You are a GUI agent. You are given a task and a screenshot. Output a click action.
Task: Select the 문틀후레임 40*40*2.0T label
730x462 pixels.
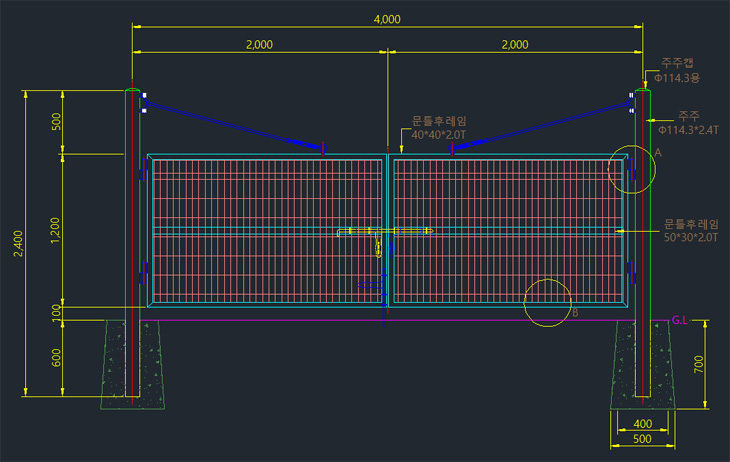point(439,127)
